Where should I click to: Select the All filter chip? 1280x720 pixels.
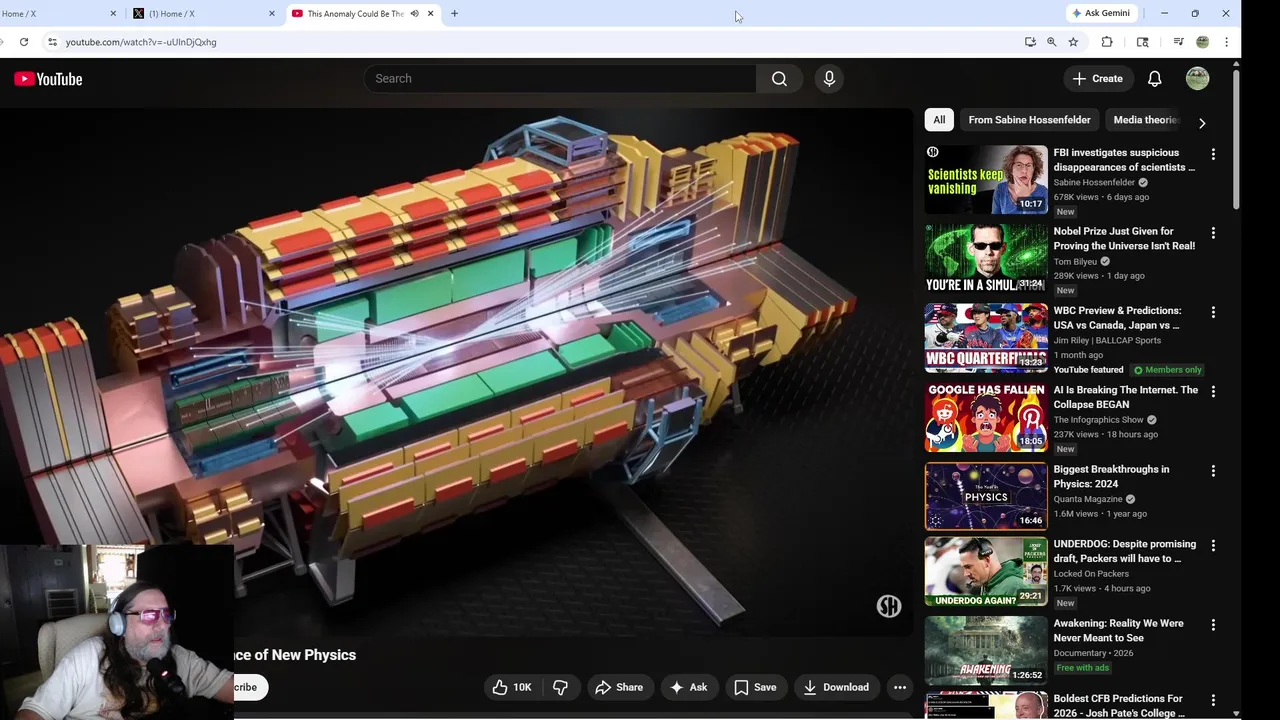pyautogui.click(x=939, y=120)
